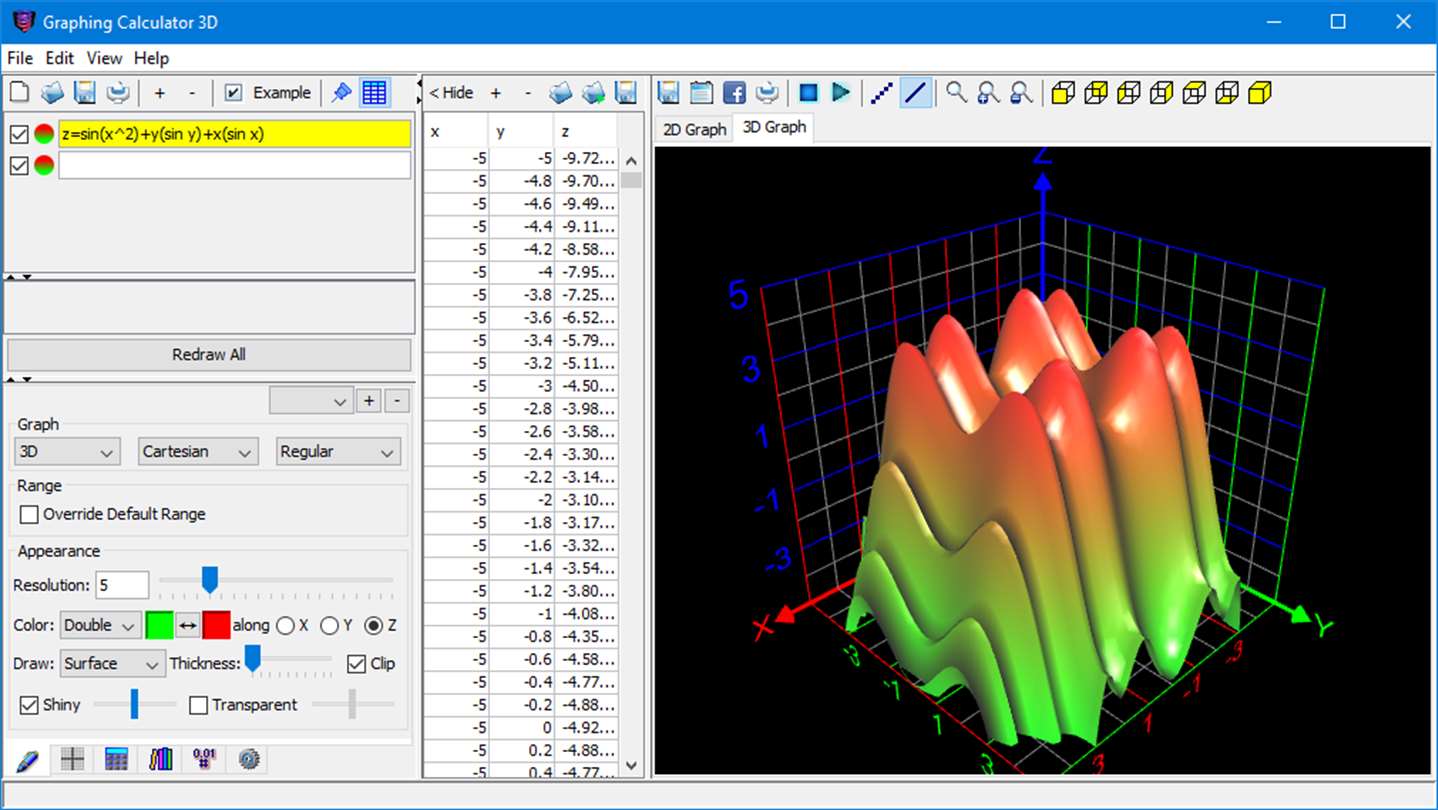Click the magnifier zoom icon
The image size is (1438, 810).
[957, 93]
